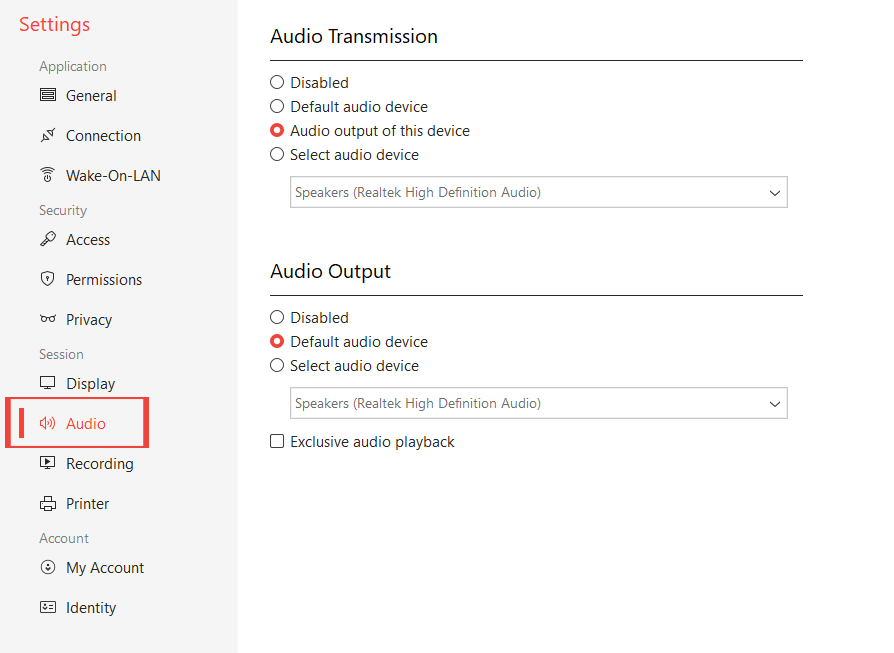Click the Display monitor icon
Image resolution: width=894 pixels, height=653 pixels.
pyautogui.click(x=47, y=384)
